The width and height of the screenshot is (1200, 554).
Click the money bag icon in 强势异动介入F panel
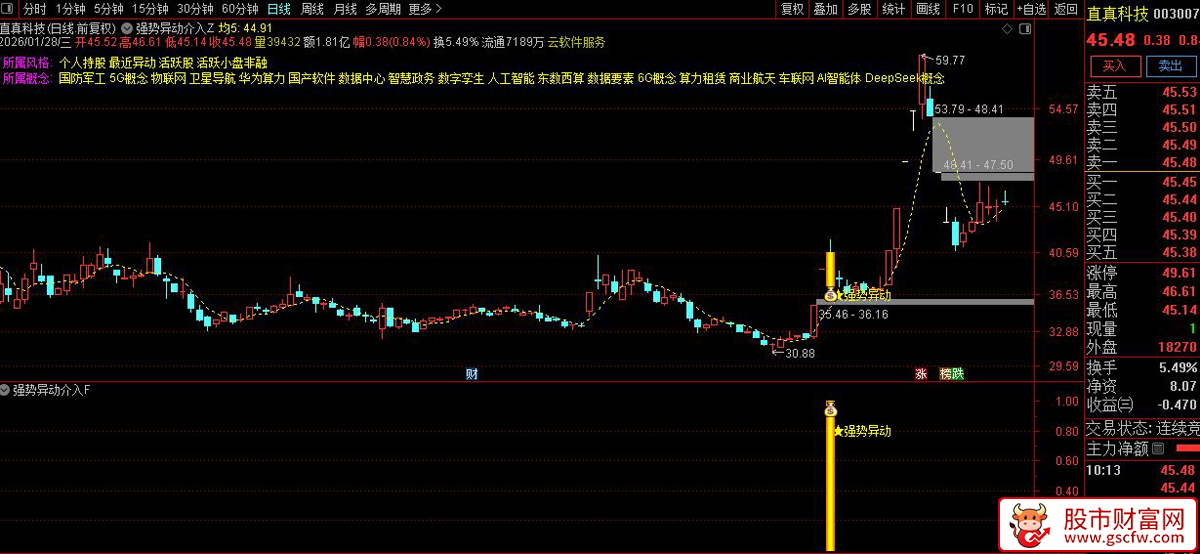point(830,408)
